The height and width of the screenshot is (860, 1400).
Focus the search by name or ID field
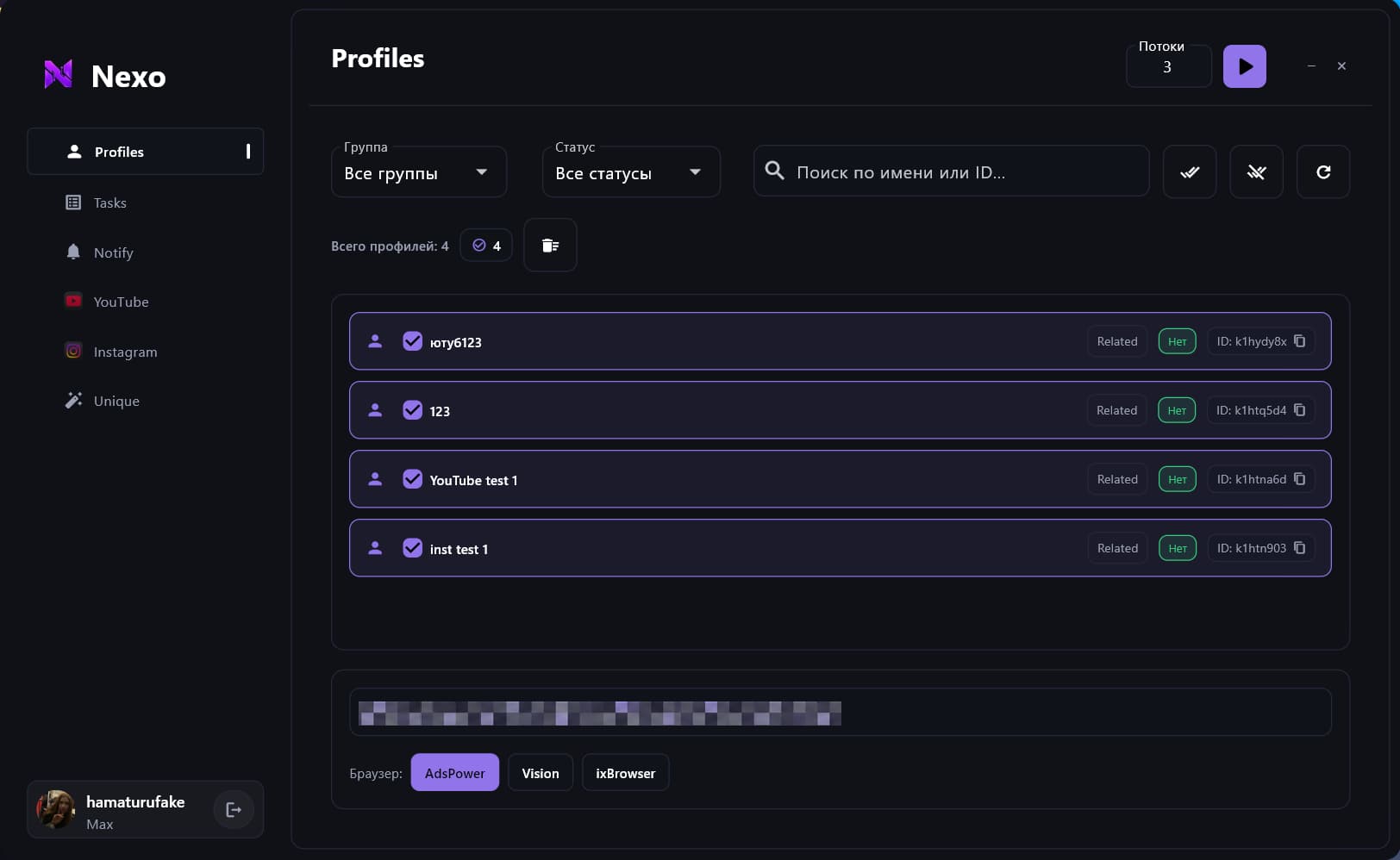tap(951, 171)
